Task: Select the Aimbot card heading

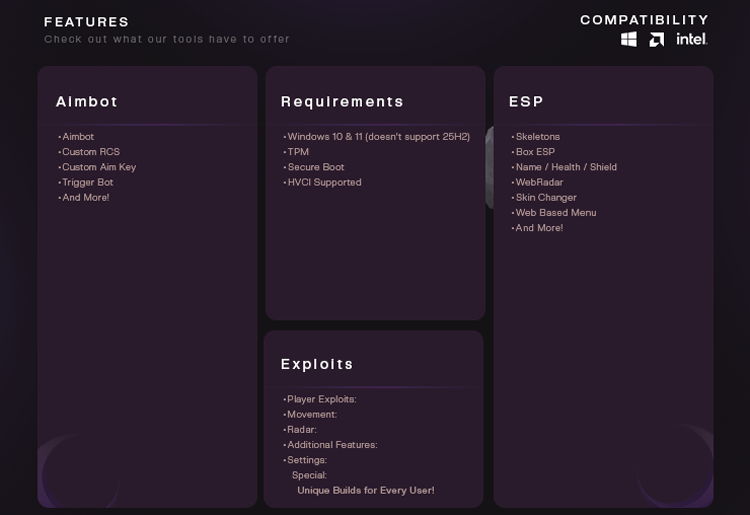Action: (87, 101)
